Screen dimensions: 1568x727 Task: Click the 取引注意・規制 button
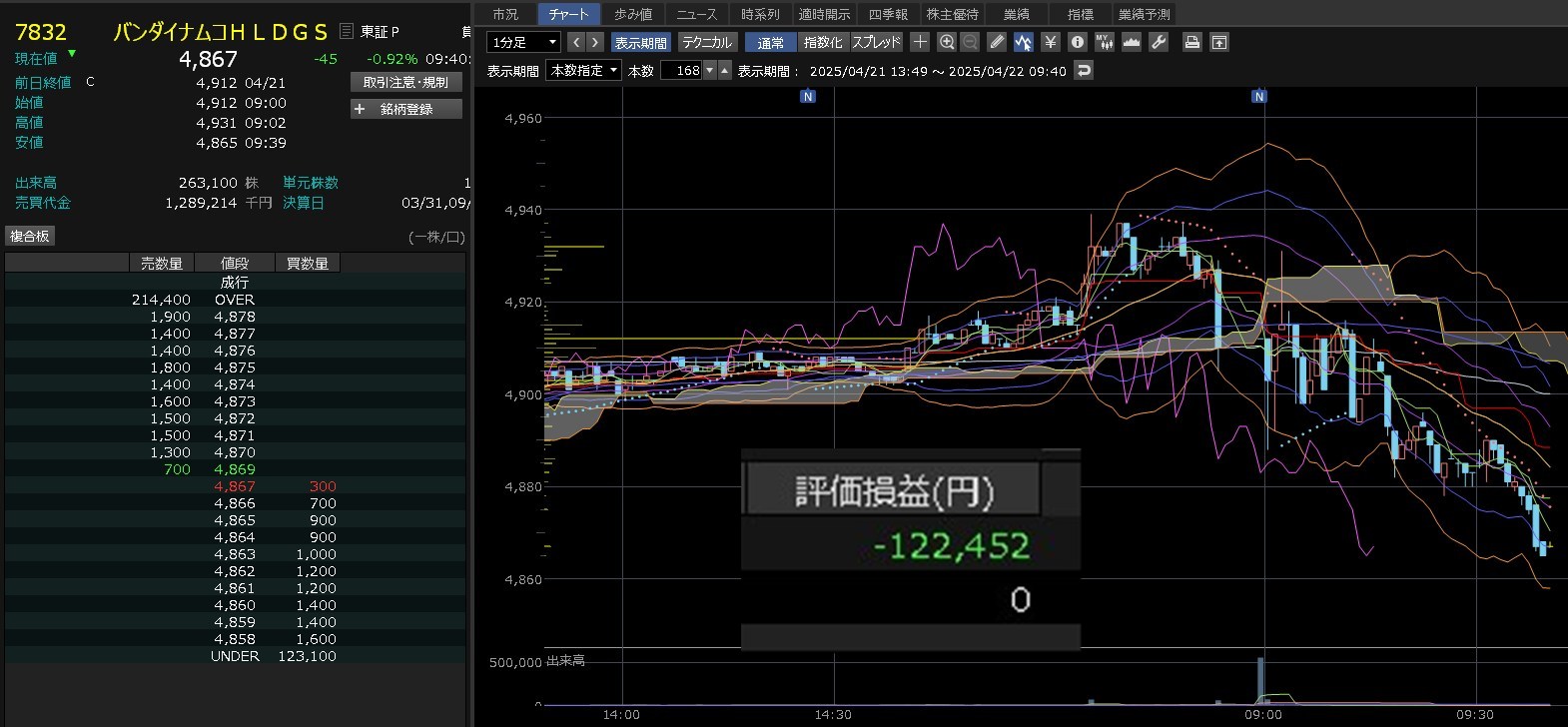(406, 83)
